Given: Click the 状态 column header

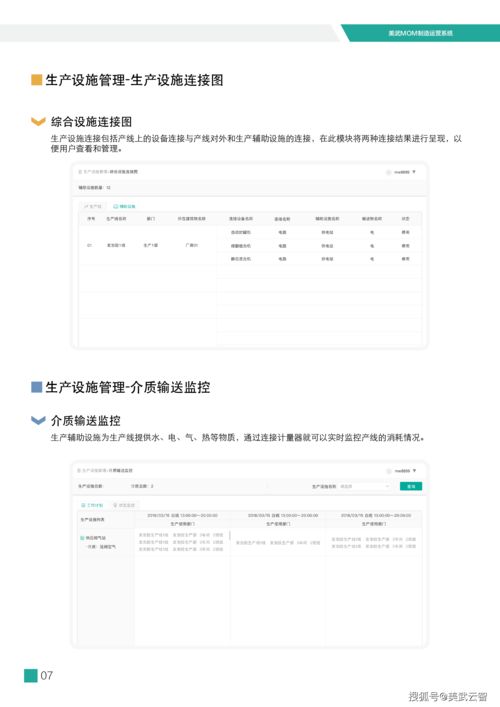Looking at the screenshot, I should click(x=406, y=219).
